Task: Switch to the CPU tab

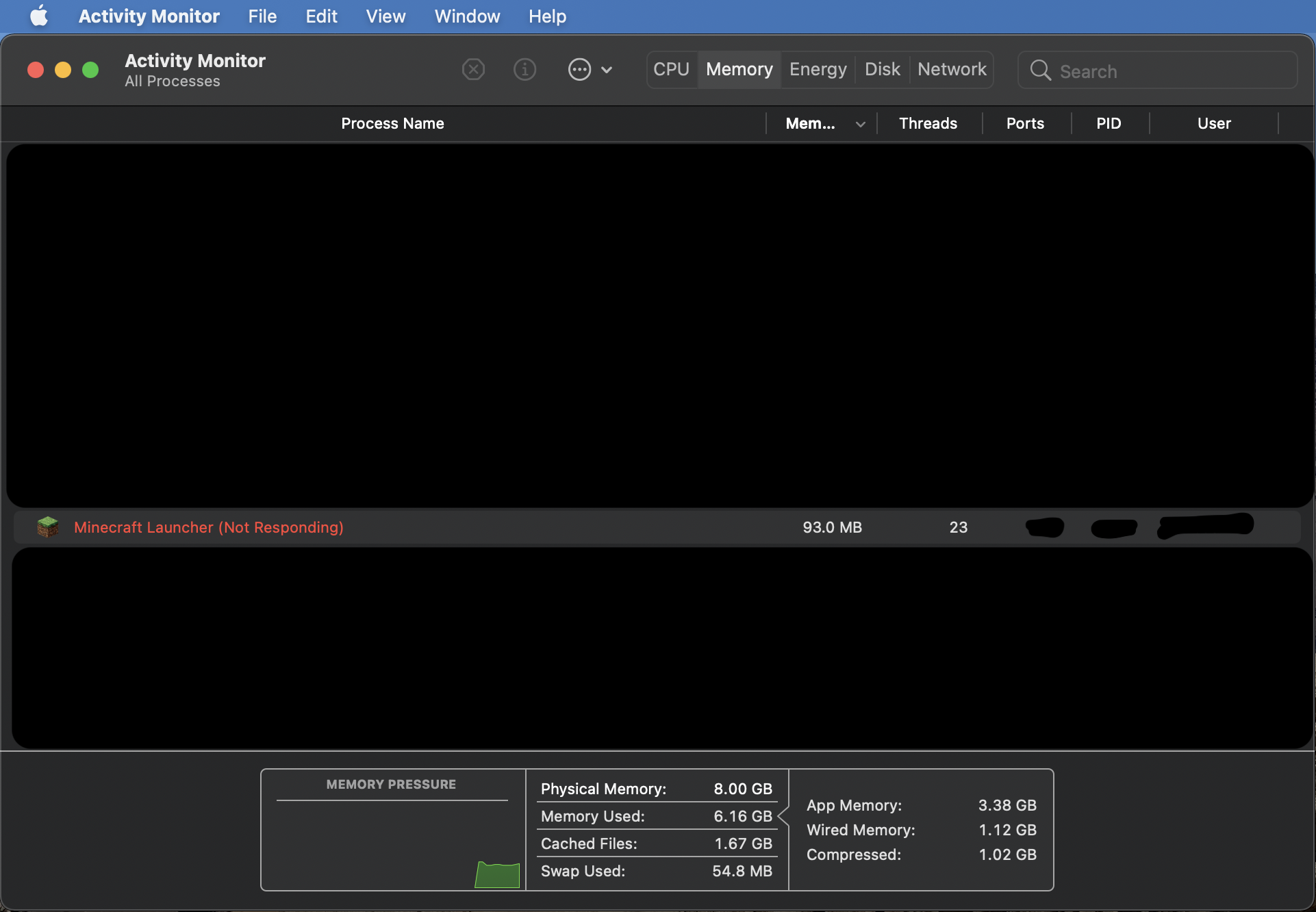Action: (671, 69)
